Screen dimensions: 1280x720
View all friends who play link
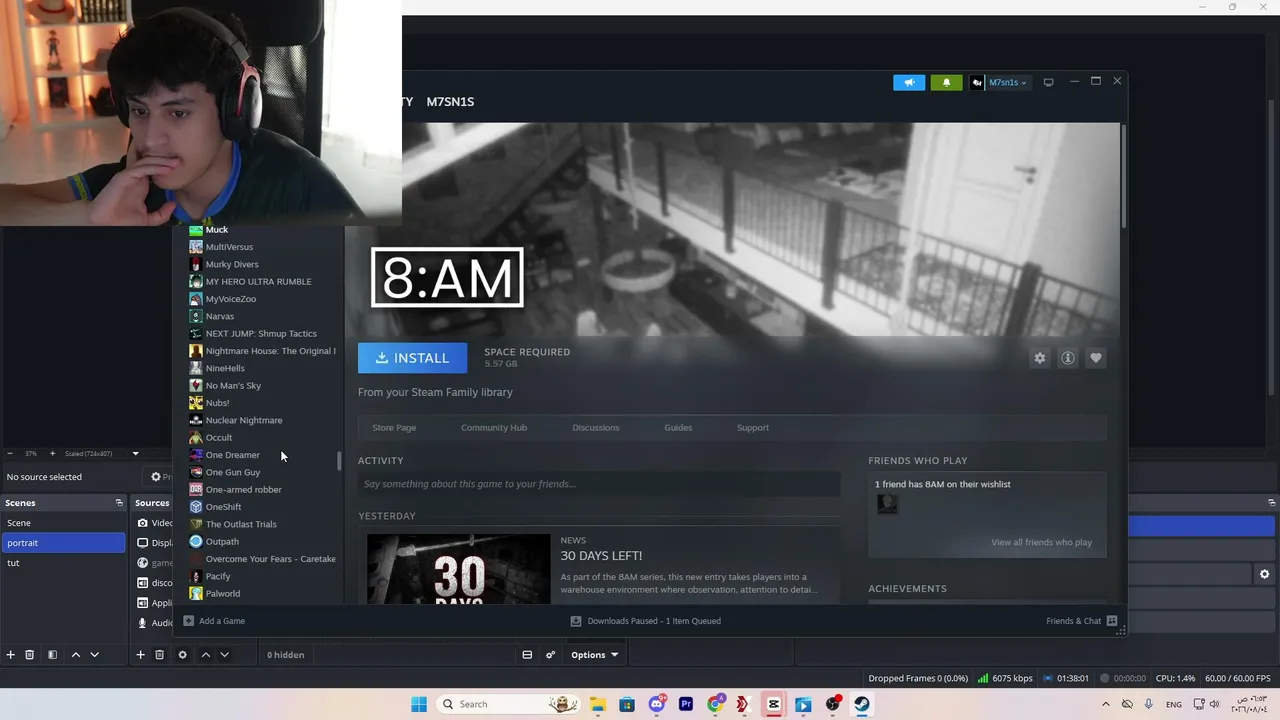point(1042,543)
